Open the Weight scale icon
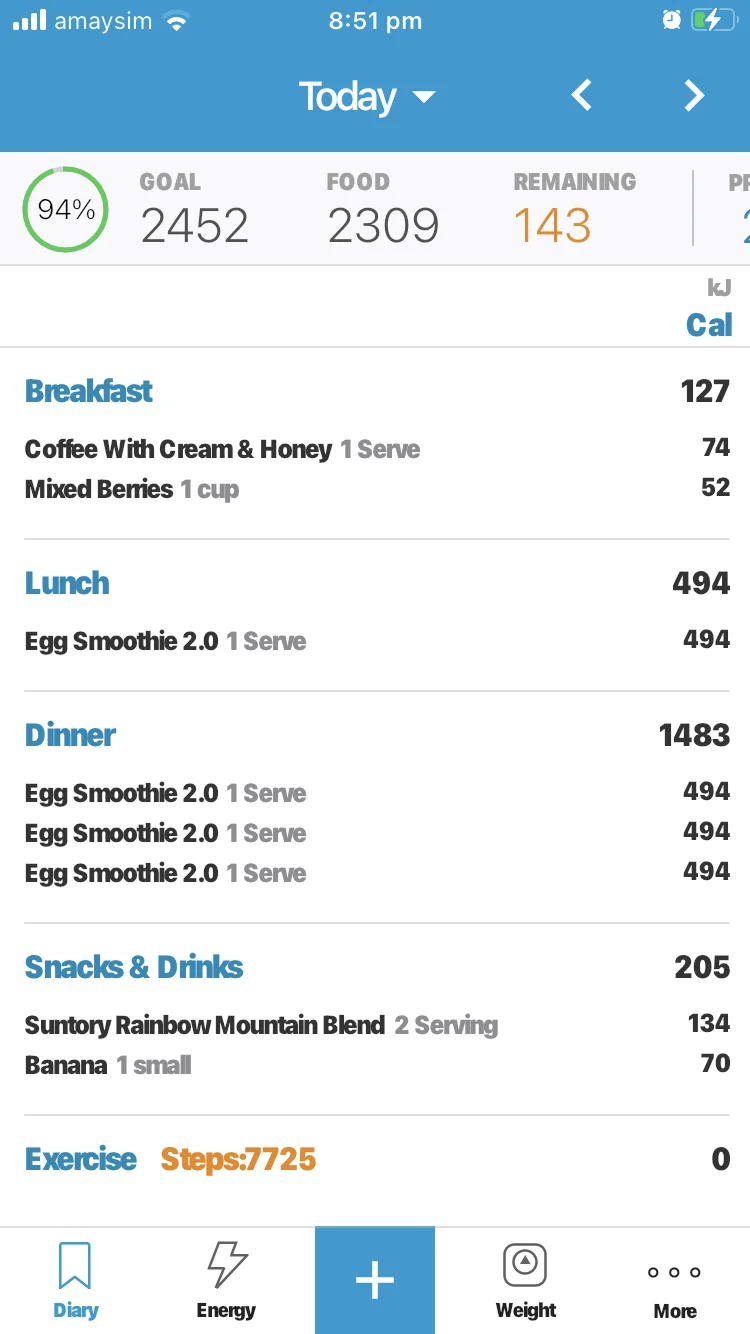This screenshot has height=1334, width=750. tap(525, 1266)
